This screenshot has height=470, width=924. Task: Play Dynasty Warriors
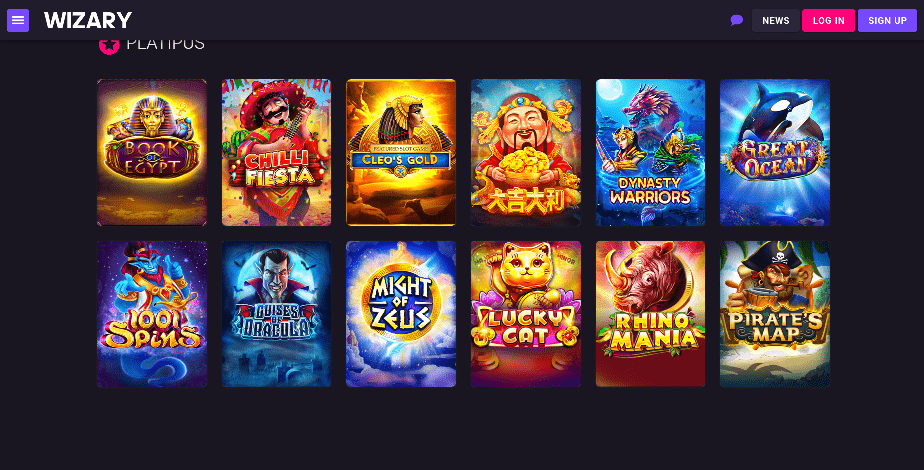tap(651, 153)
